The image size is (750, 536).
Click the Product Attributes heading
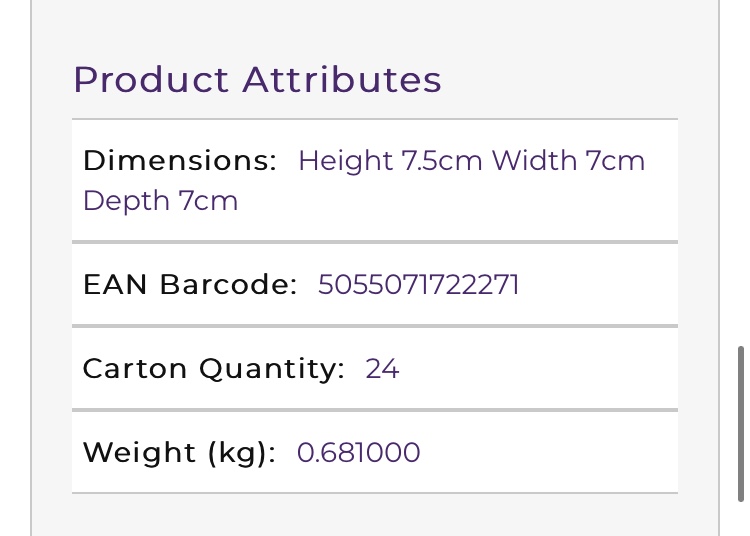[x=257, y=79]
